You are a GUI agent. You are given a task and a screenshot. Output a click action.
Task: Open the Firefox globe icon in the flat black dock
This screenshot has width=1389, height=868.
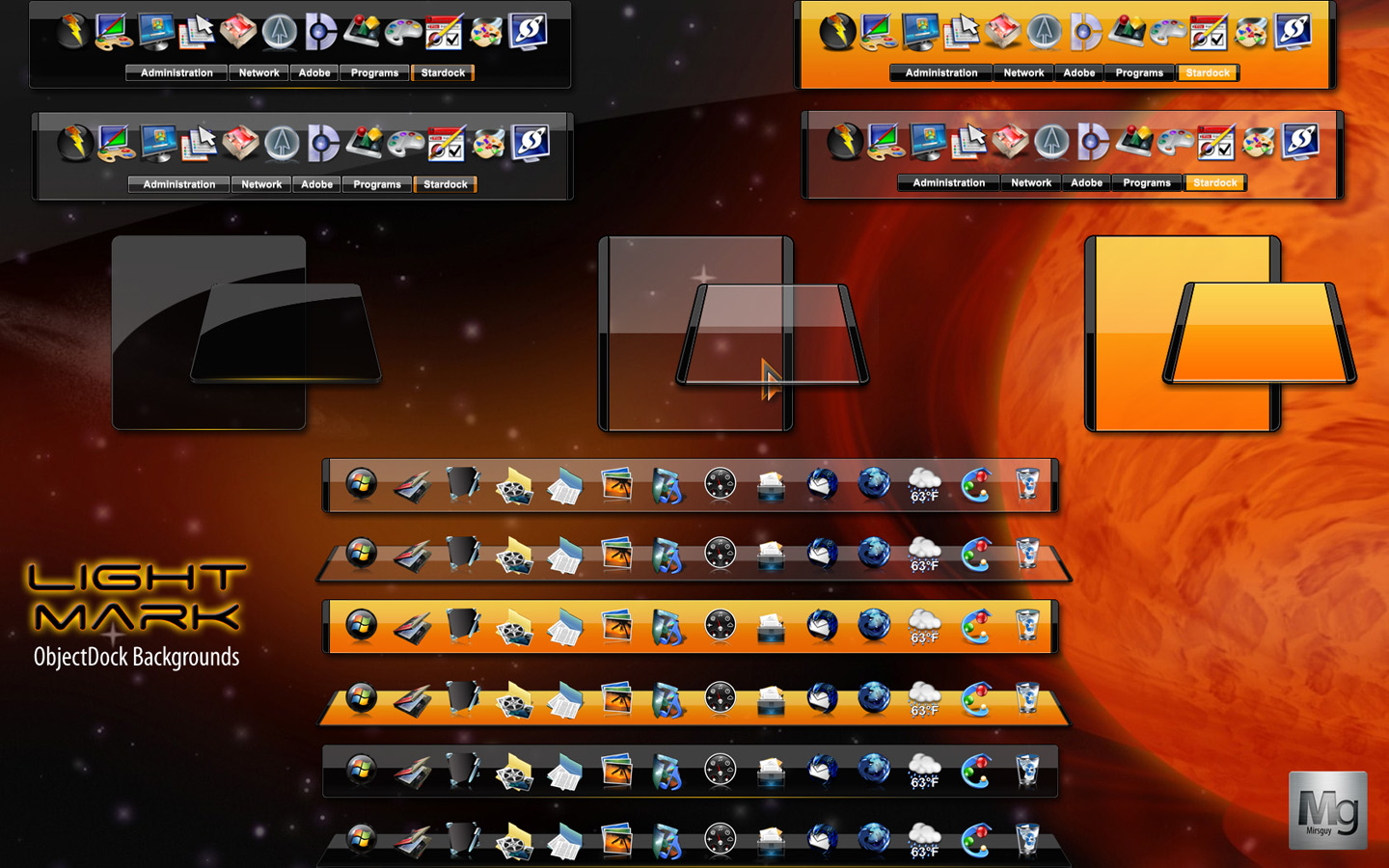click(874, 771)
